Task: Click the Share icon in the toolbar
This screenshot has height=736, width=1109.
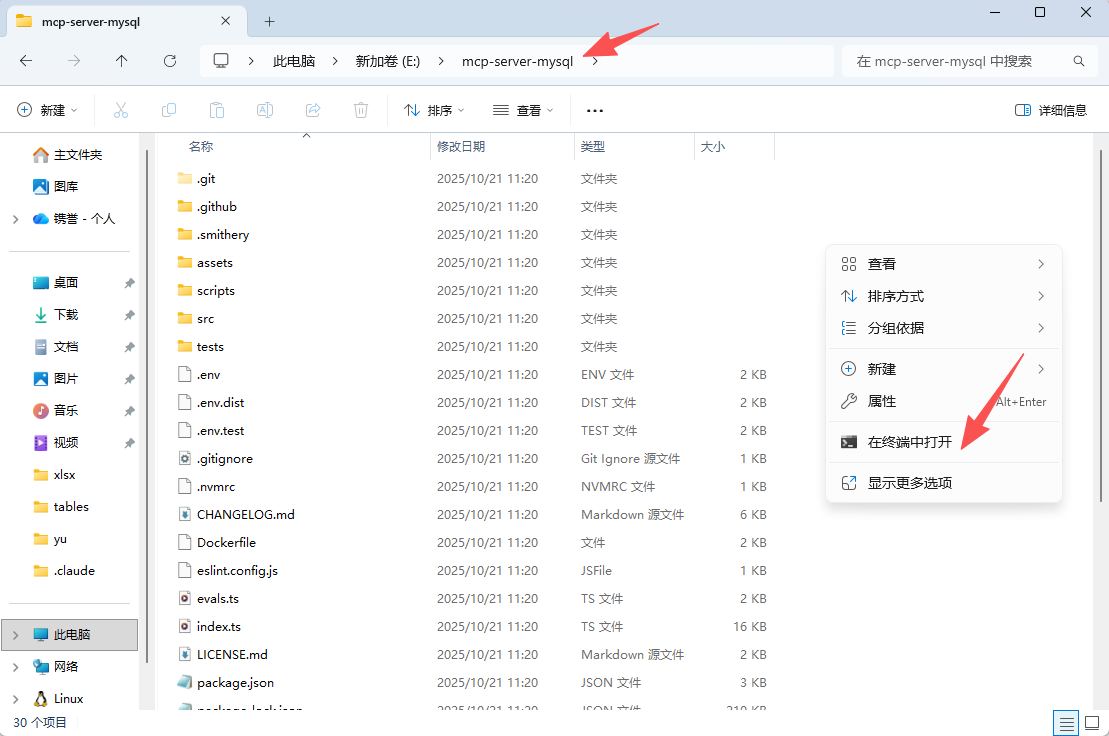Action: (312, 110)
